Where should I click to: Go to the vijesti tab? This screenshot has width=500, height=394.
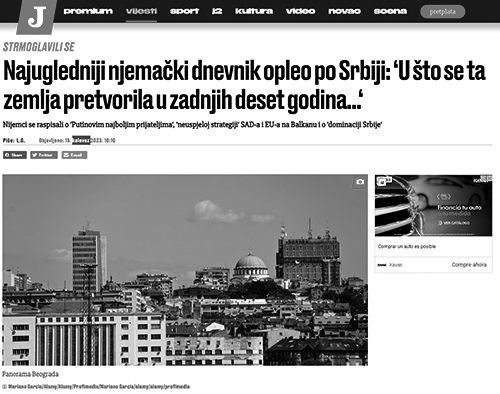point(141,11)
